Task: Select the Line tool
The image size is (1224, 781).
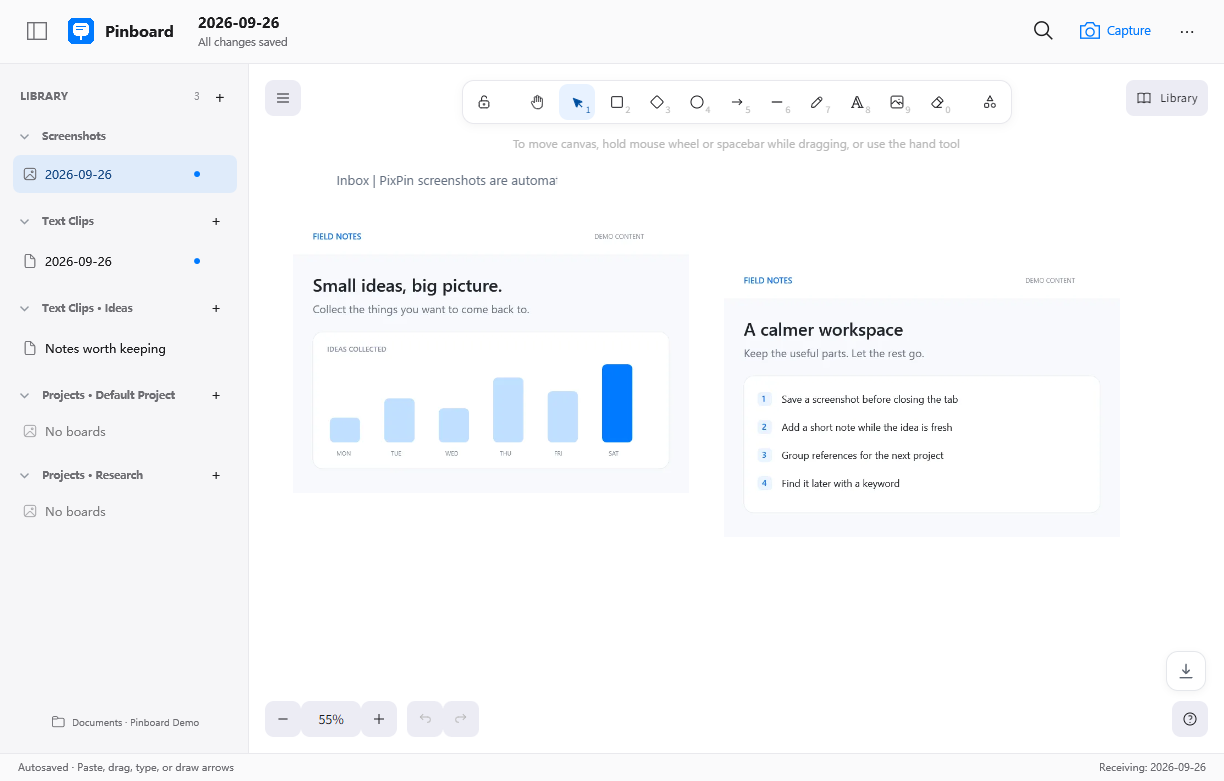Action: tap(777, 102)
